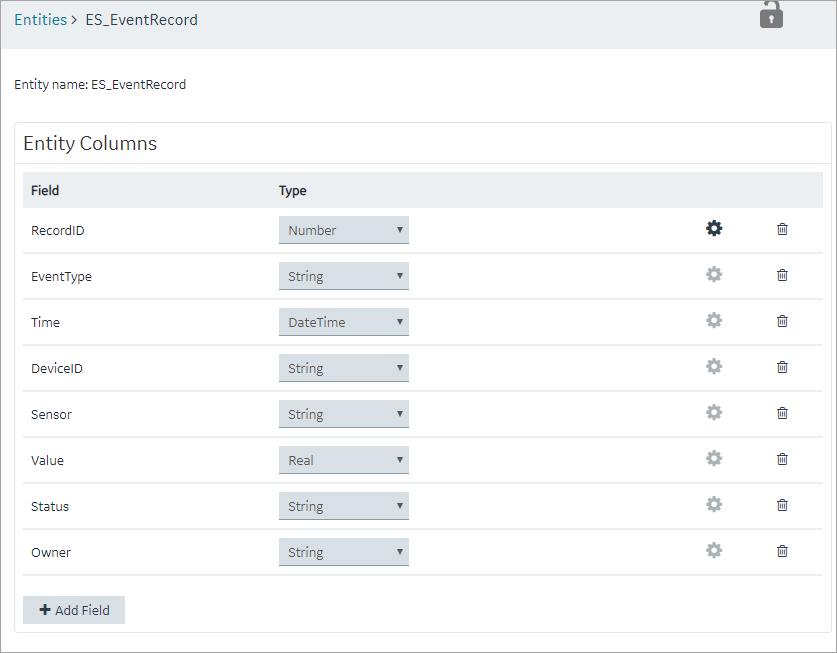
Task: Remove the DeviceID field using trash icon
Action: click(782, 367)
